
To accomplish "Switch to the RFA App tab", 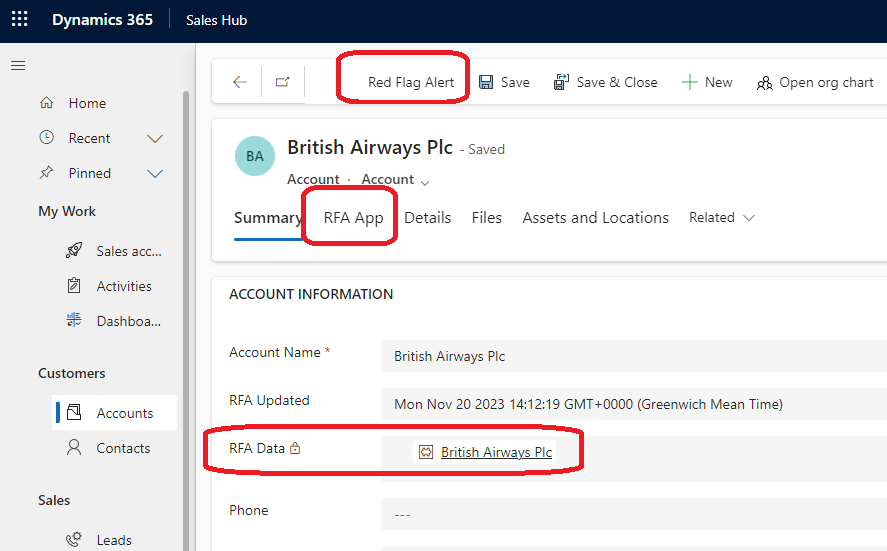I will coord(354,218).
